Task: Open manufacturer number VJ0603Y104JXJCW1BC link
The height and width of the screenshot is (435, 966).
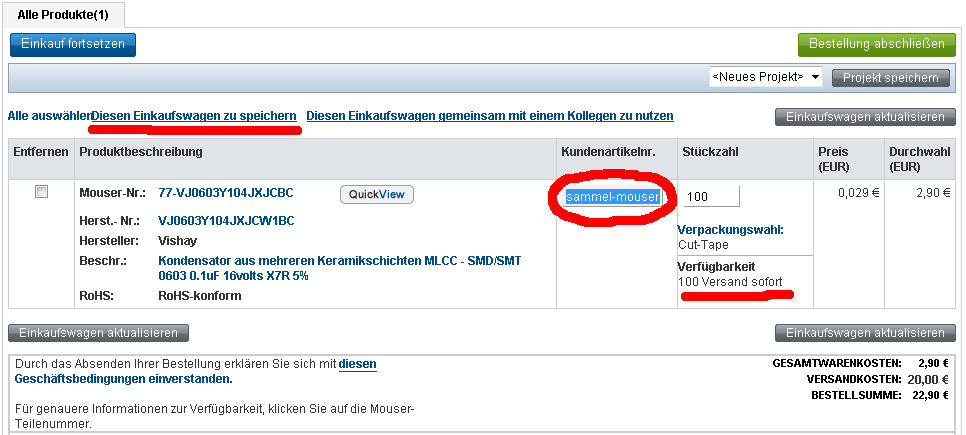Action: (226, 221)
